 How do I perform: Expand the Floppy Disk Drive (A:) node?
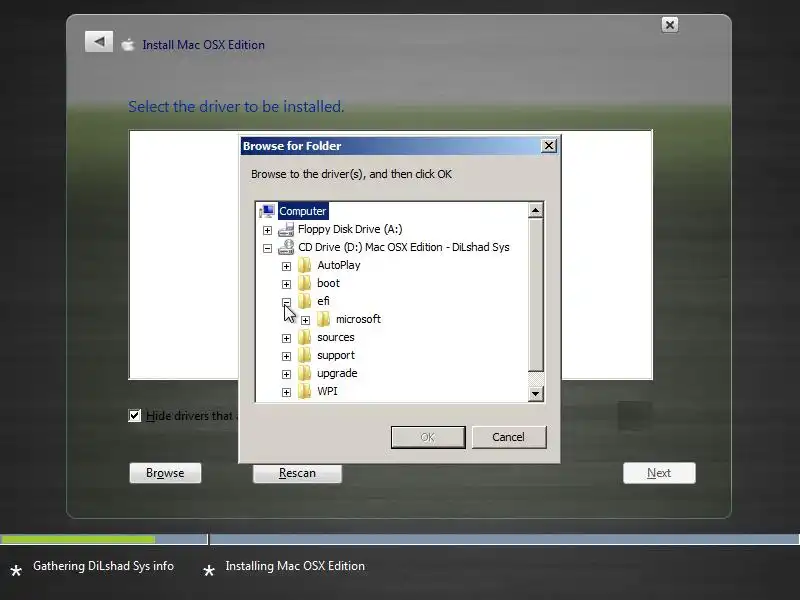point(267,230)
